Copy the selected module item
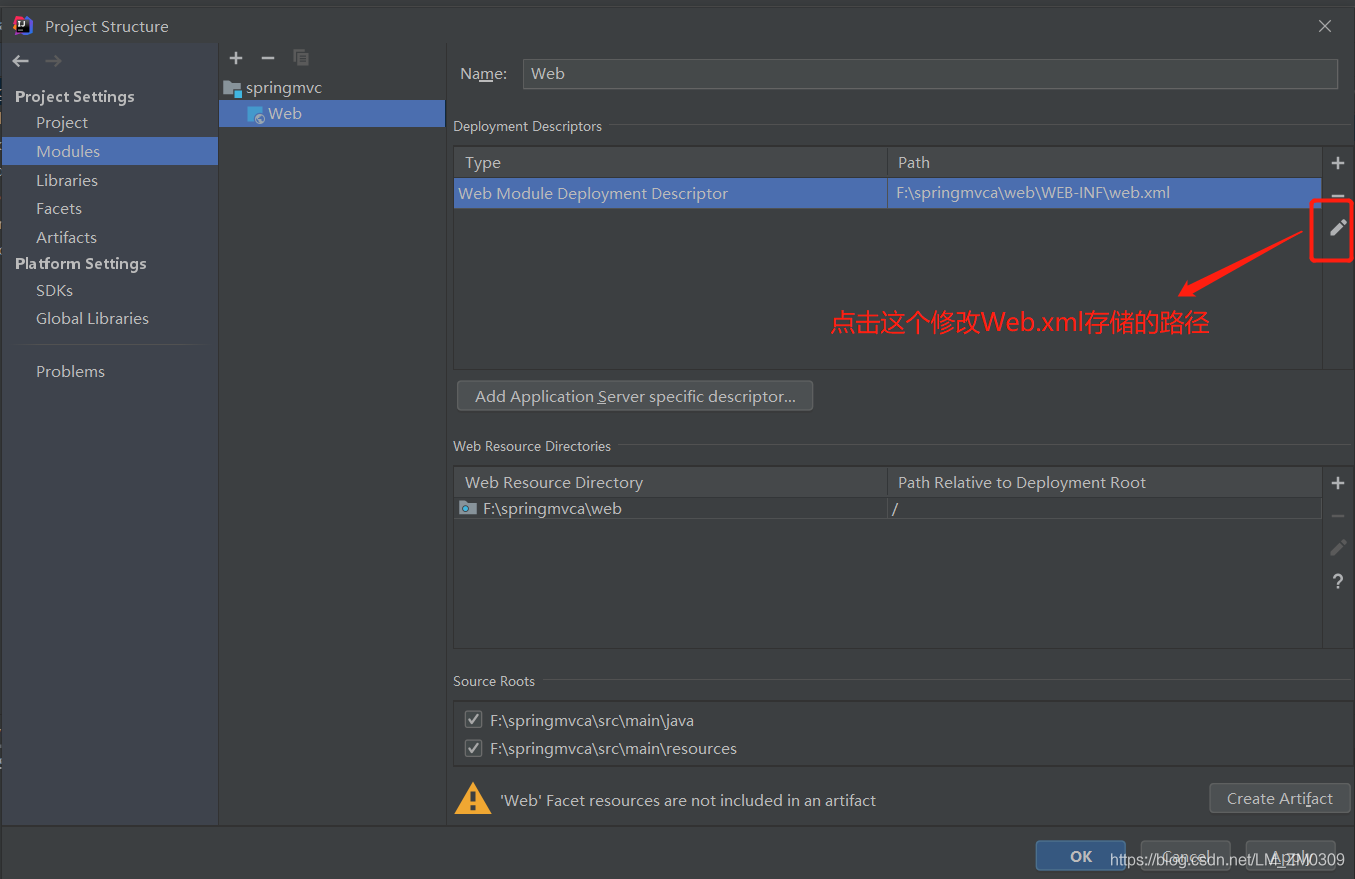Viewport: 1355px width, 879px height. coord(300,58)
